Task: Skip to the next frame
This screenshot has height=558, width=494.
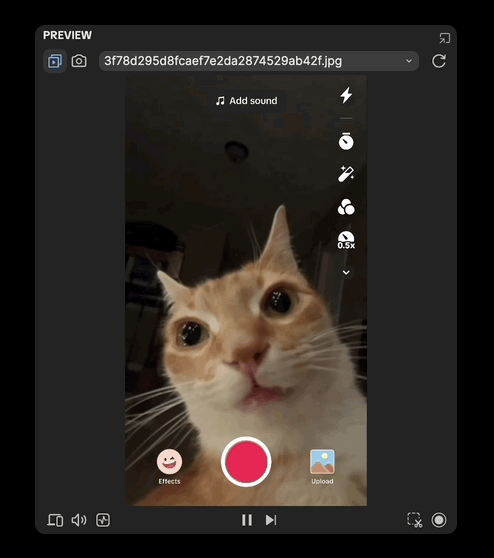Action: pos(271,520)
